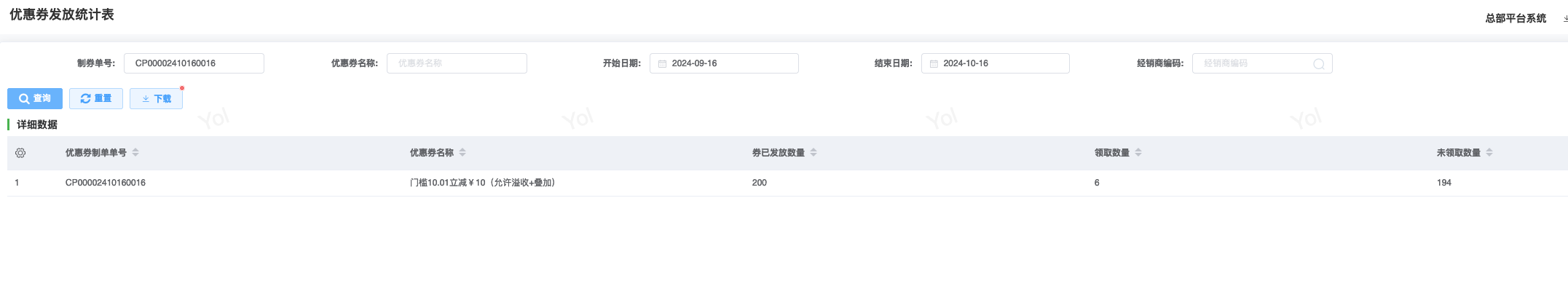Screen dimensions: 1568x297
Task: Sort by 券已发放数量 column arrows
Action: (x=813, y=153)
